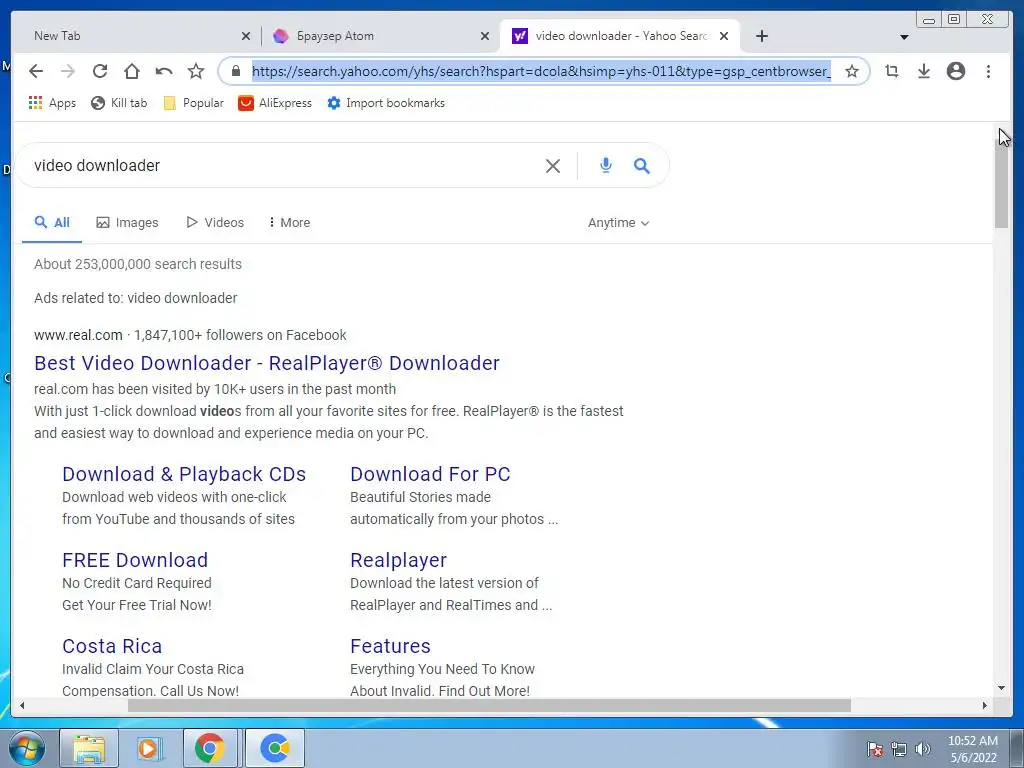This screenshot has height=768, width=1024.
Task: Launch media player from taskbar
Action: pyautogui.click(x=149, y=748)
